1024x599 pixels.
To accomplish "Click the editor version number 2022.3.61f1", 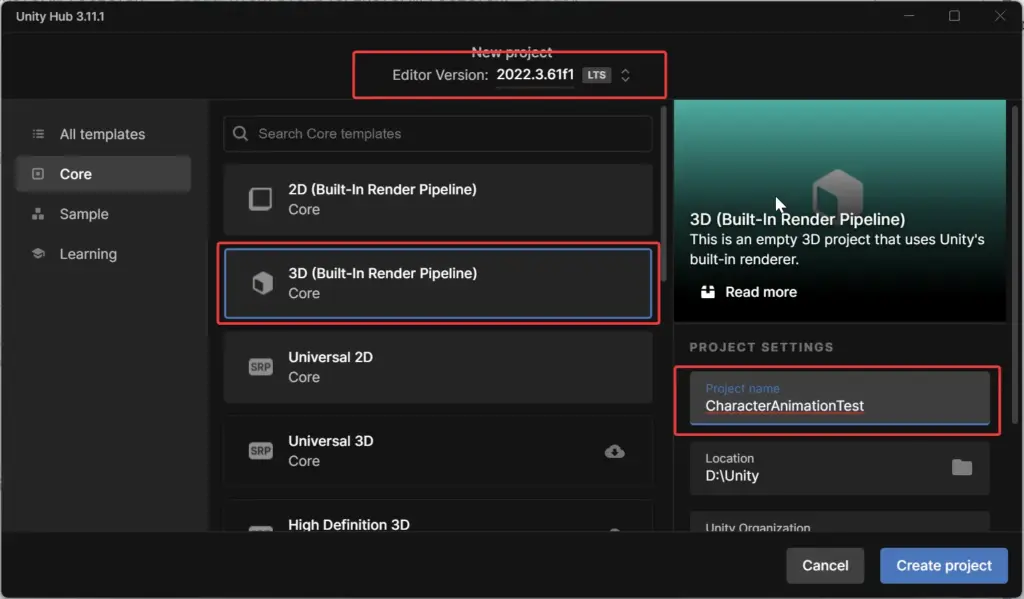I will click(535, 75).
